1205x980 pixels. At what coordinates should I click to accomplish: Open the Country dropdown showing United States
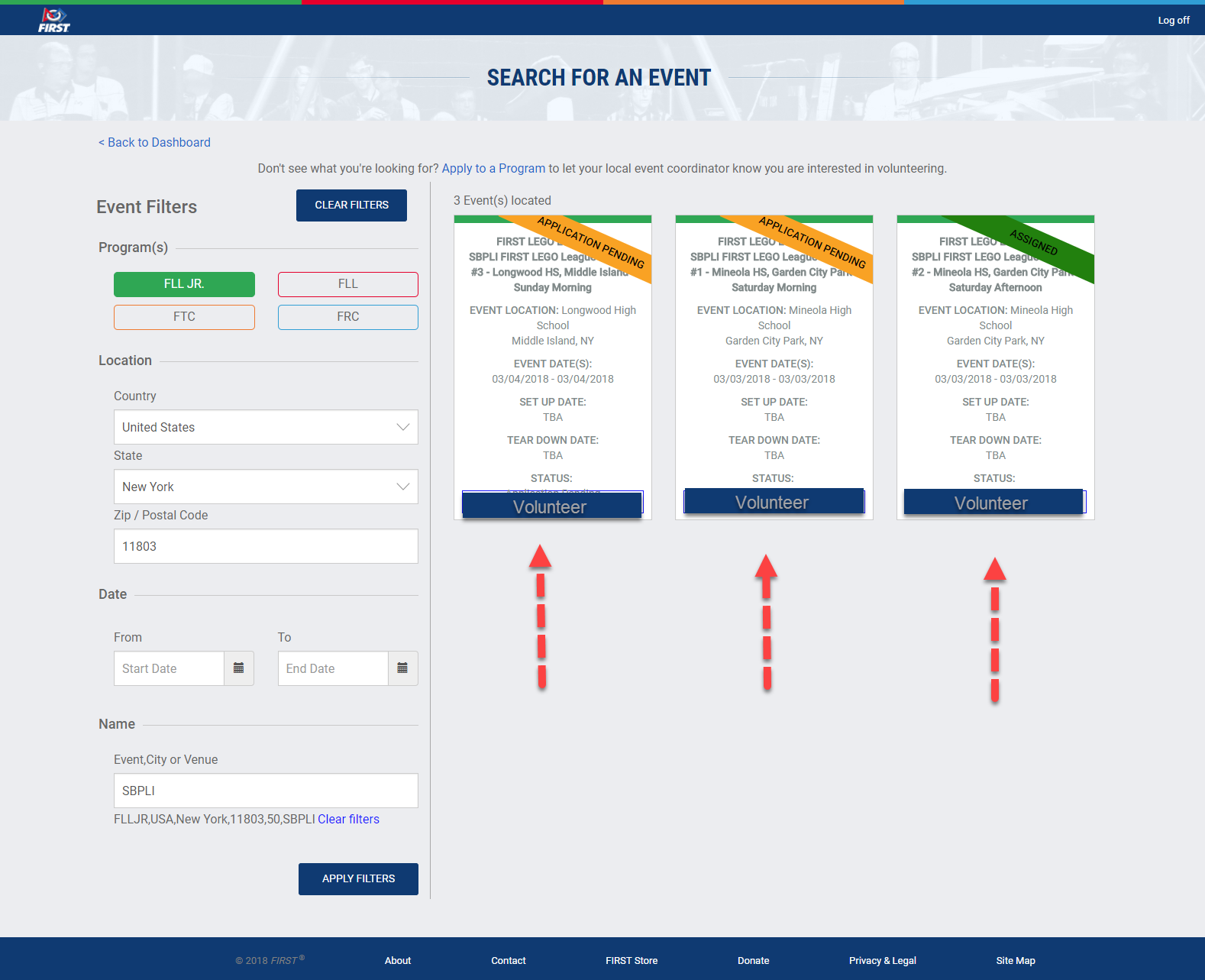pyautogui.click(x=266, y=427)
